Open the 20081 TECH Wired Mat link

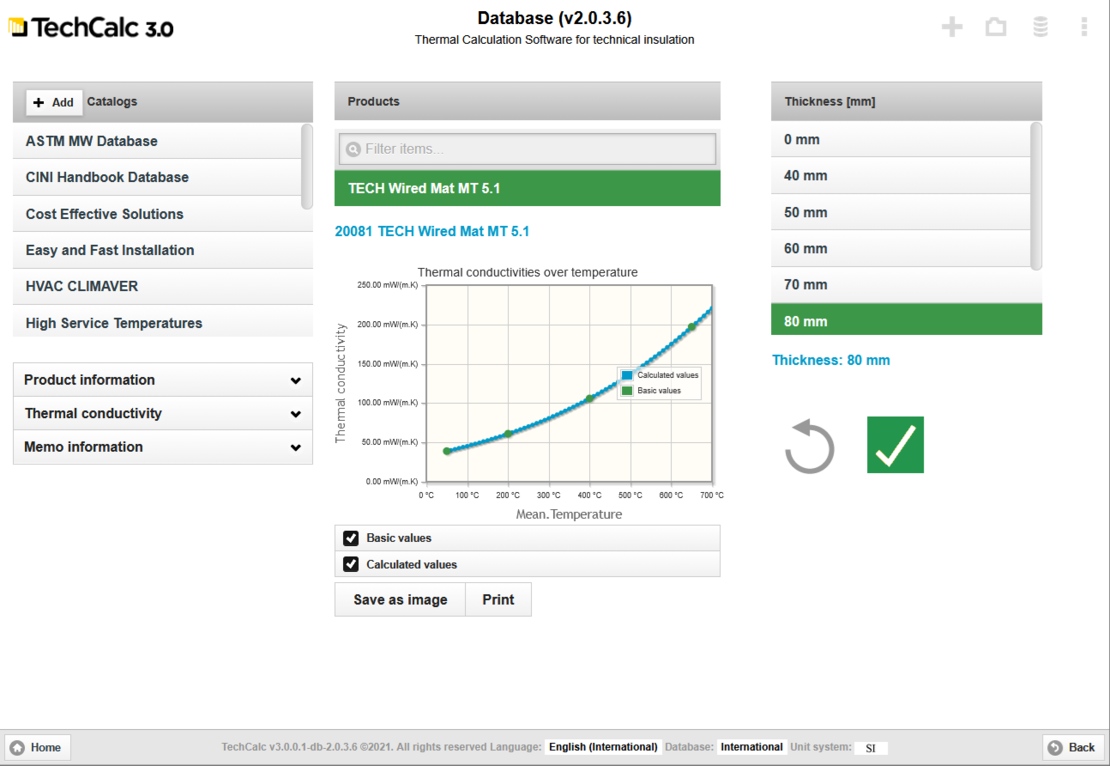click(432, 231)
